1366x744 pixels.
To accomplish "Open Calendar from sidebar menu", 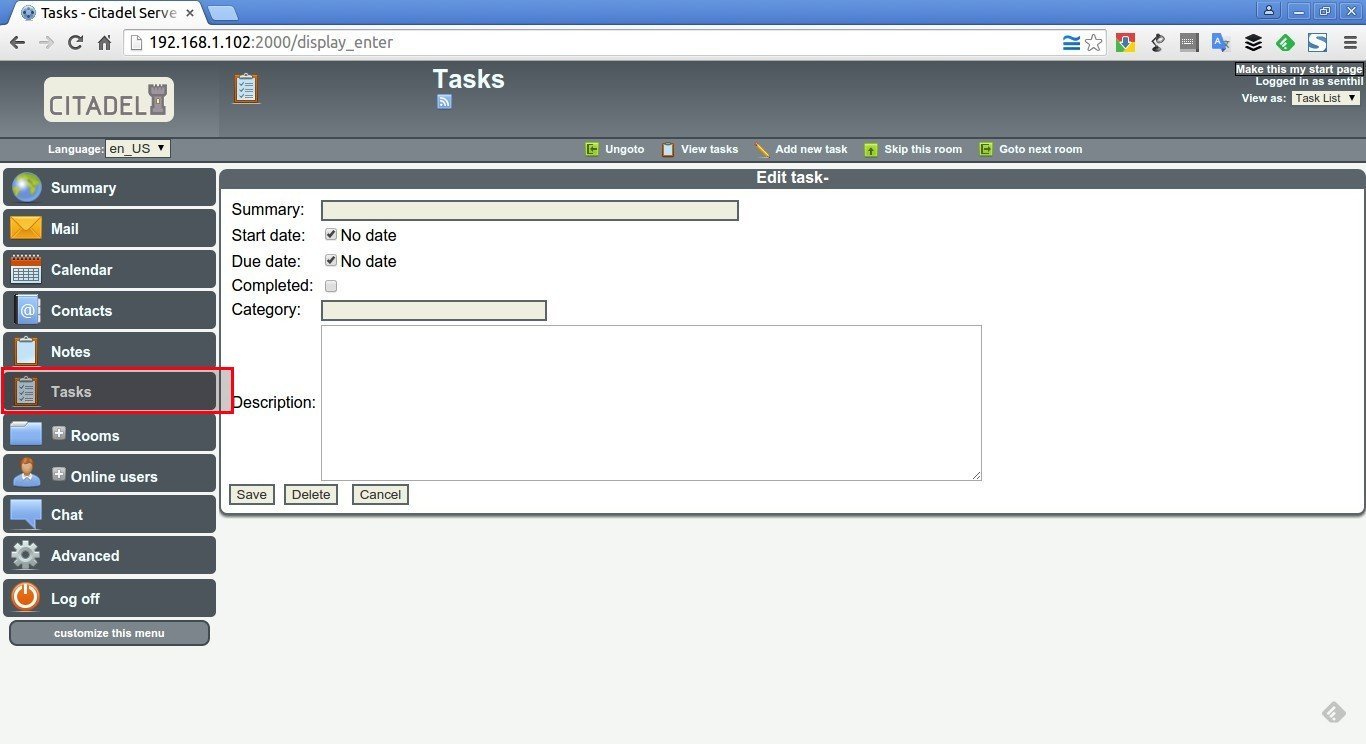I will [109, 269].
